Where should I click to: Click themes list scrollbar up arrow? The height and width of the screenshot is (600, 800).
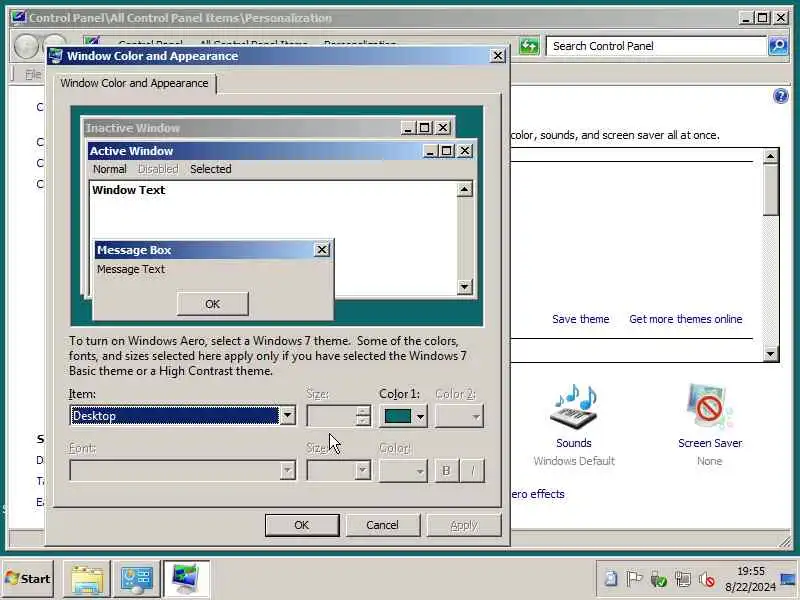tap(770, 156)
